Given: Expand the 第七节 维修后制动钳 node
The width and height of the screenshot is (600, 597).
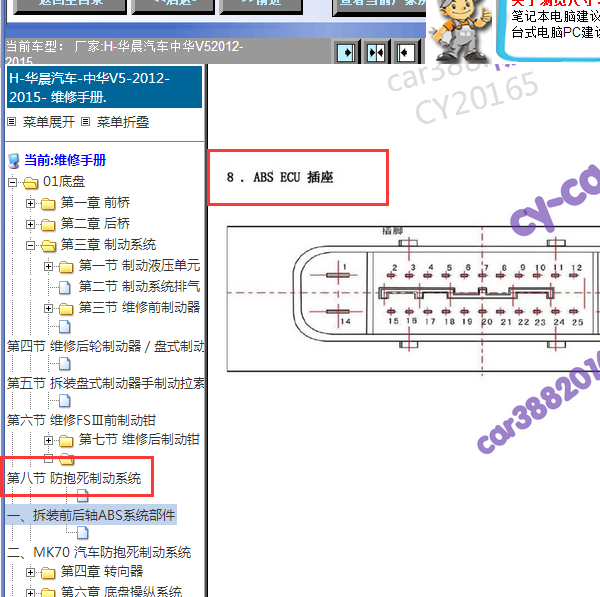Looking at the screenshot, I should [x=48, y=440].
